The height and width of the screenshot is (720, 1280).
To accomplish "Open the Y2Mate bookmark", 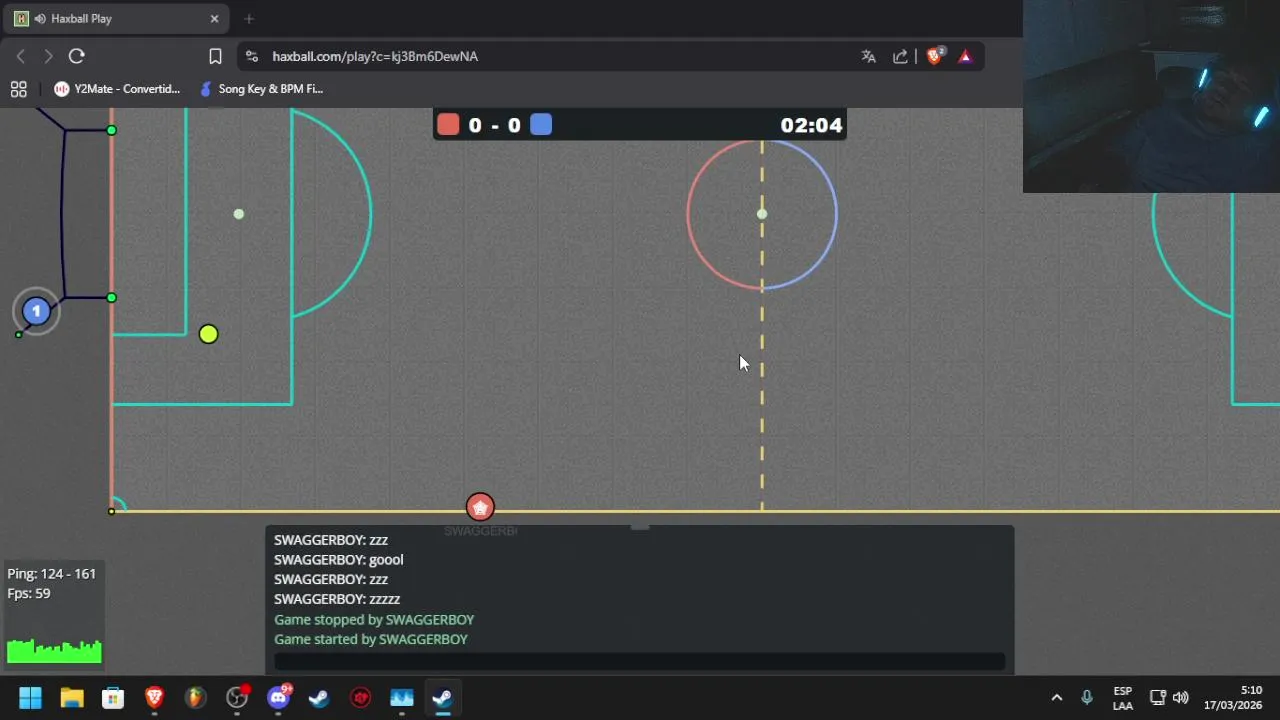I will pos(117,89).
